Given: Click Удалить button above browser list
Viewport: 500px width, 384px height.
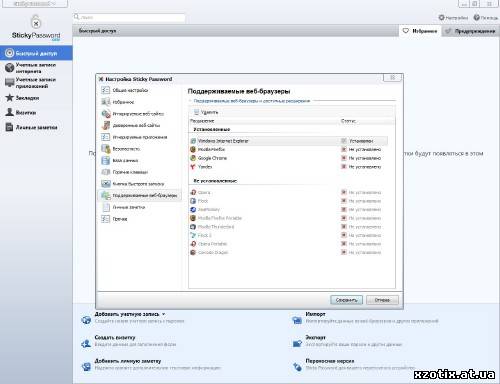Looking at the screenshot, I should pyautogui.click(x=206, y=112).
